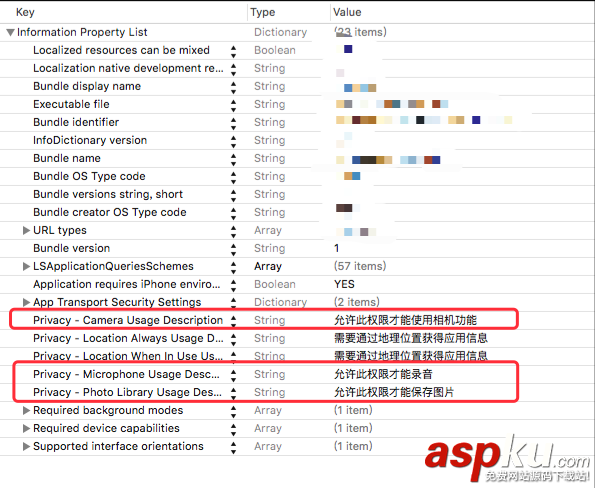595x488 pixels.
Task: Open key stepper for Bundle version
Action: point(233,249)
